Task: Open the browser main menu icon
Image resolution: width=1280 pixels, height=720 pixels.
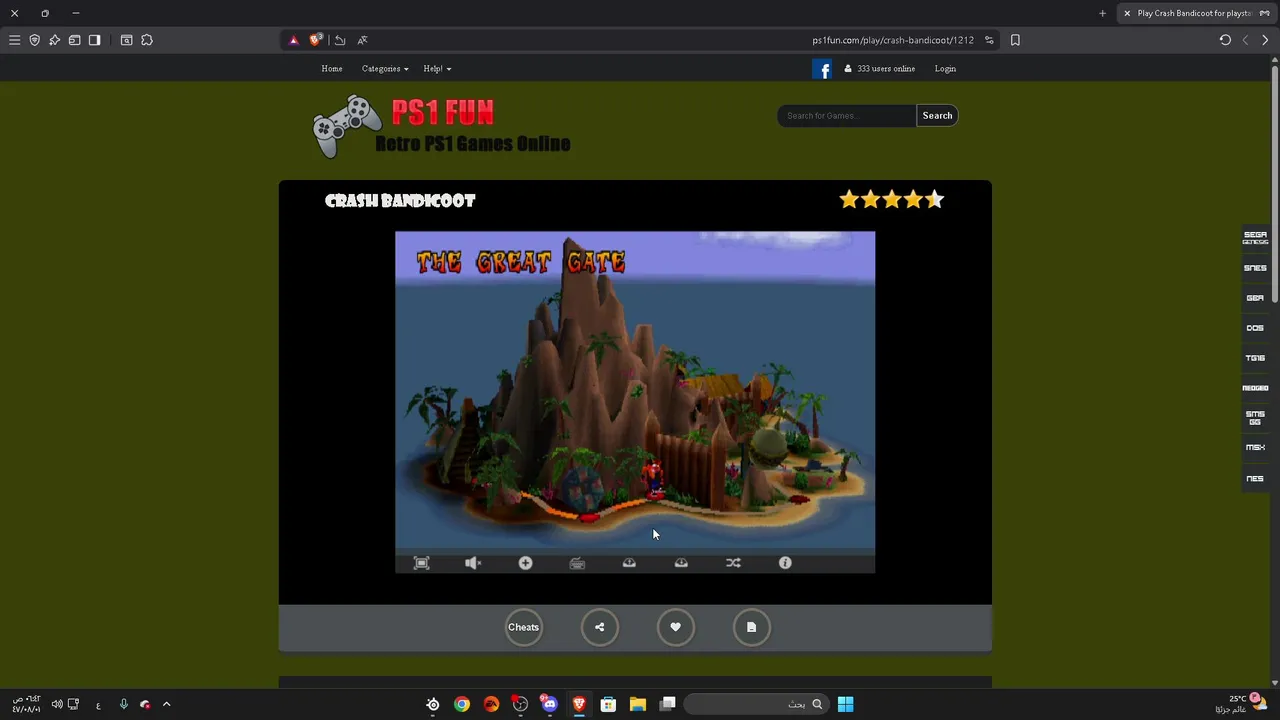Action: coord(14,40)
